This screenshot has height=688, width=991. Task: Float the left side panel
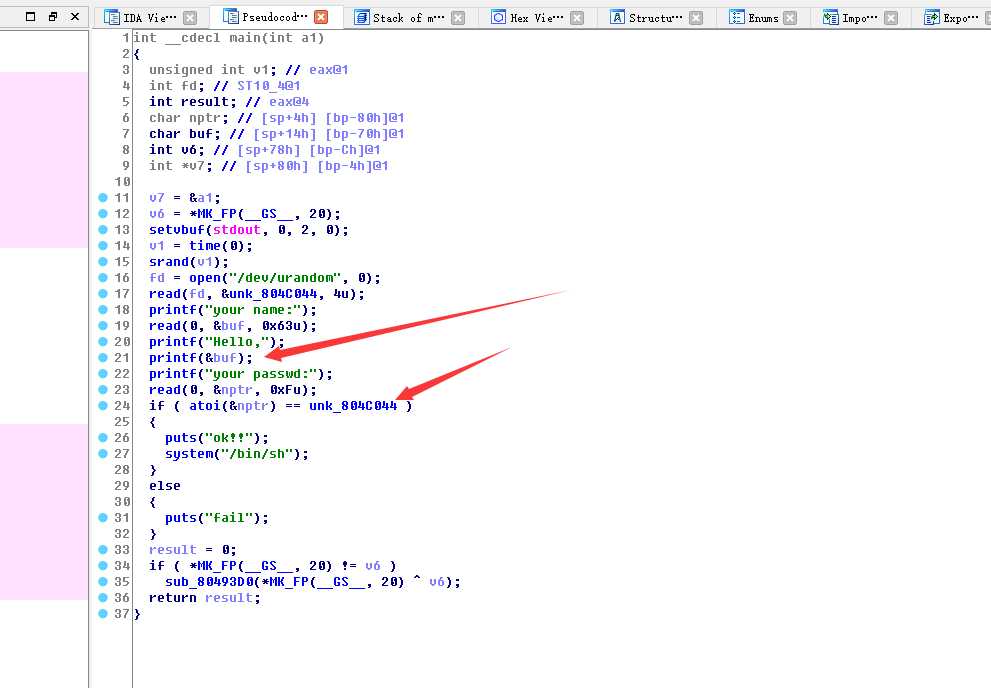53,16
